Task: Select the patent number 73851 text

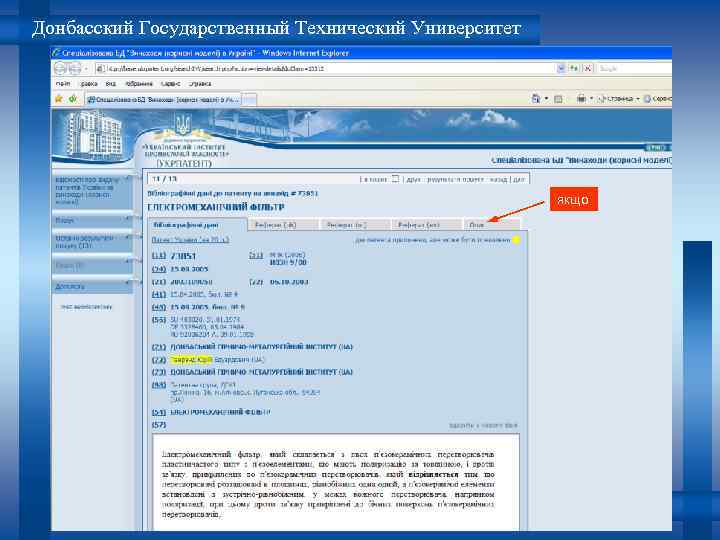Action: 183,256
